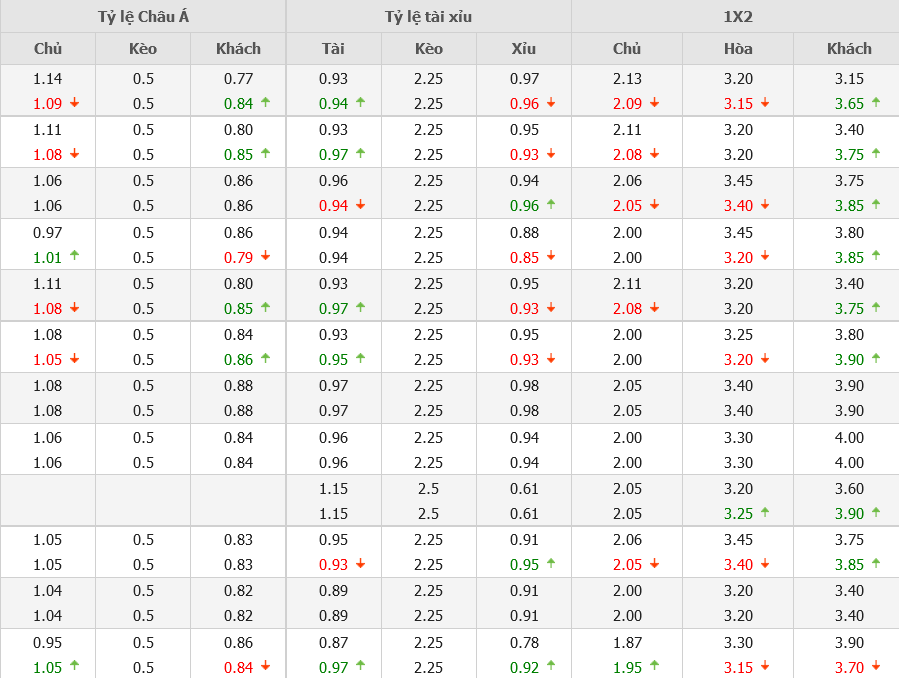Click the red down arrow beside 0.79
The height and width of the screenshot is (678, 899).
[x=265, y=257]
